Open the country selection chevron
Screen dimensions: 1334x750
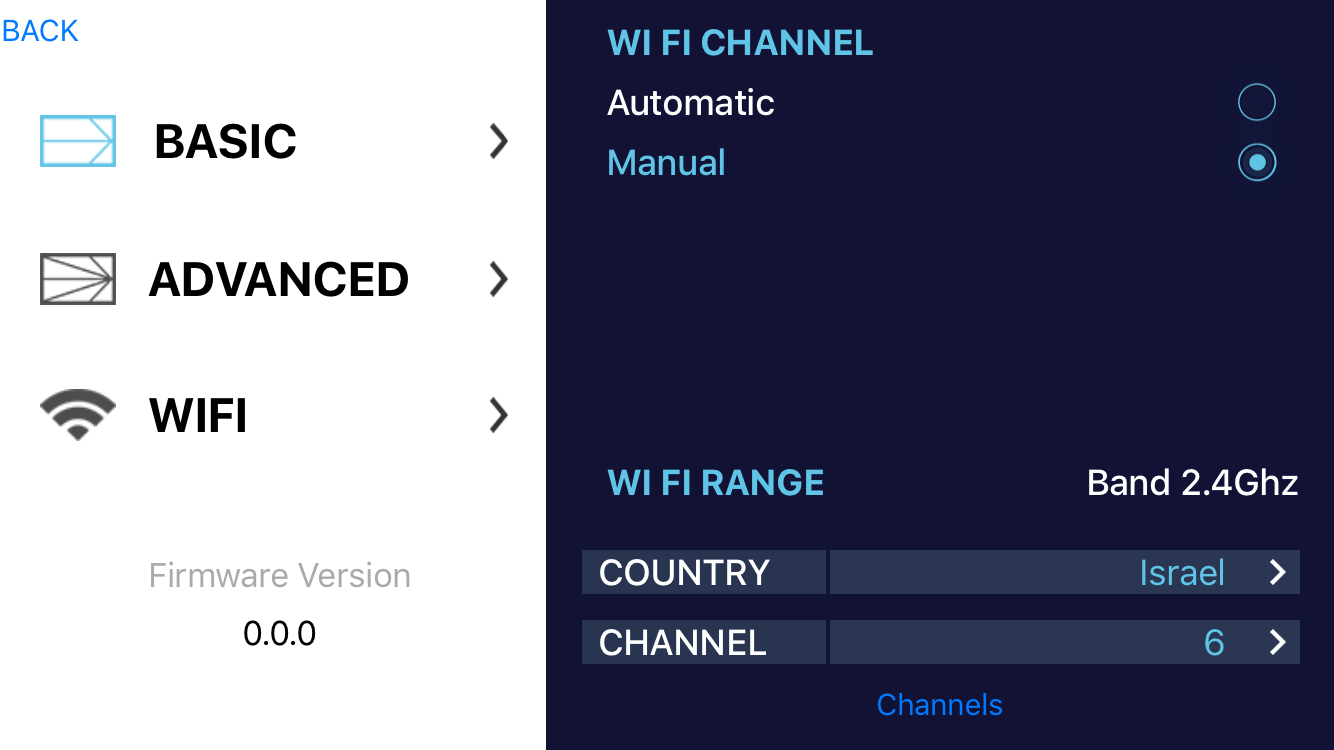pyautogui.click(x=1277, y=572)
